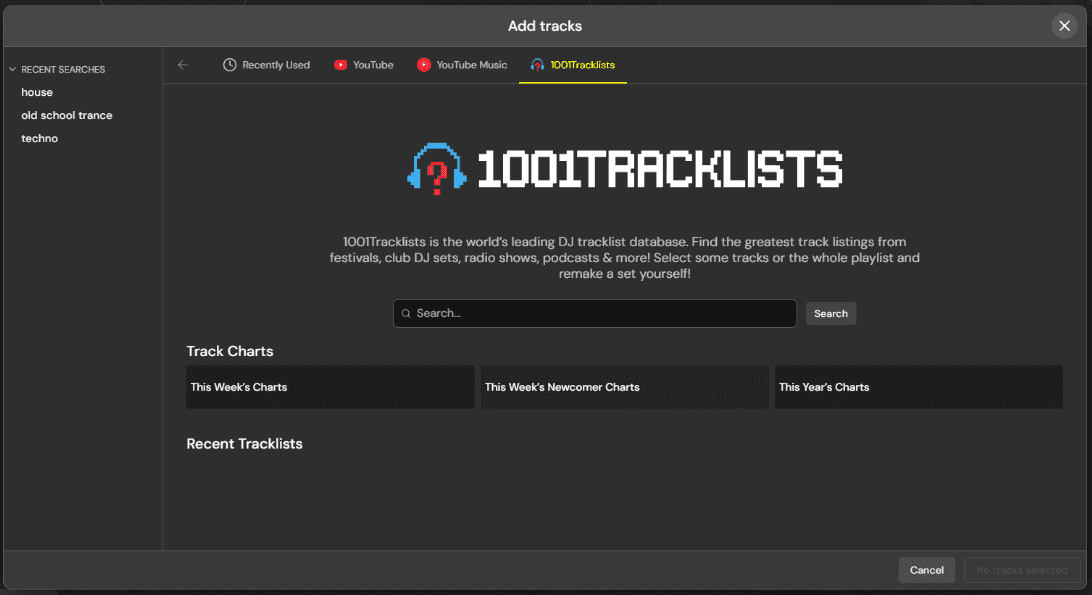Close the Add tracks dialog
1092x595 pixels.
click(1064, 25)
